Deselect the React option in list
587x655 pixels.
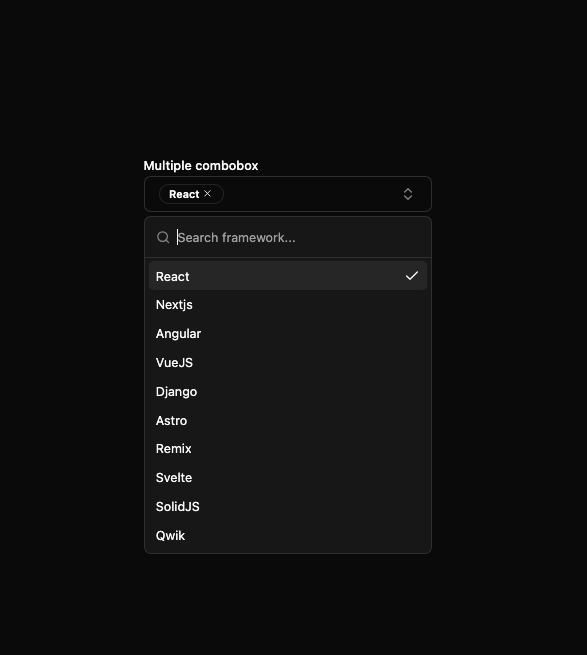coord(288,276)
